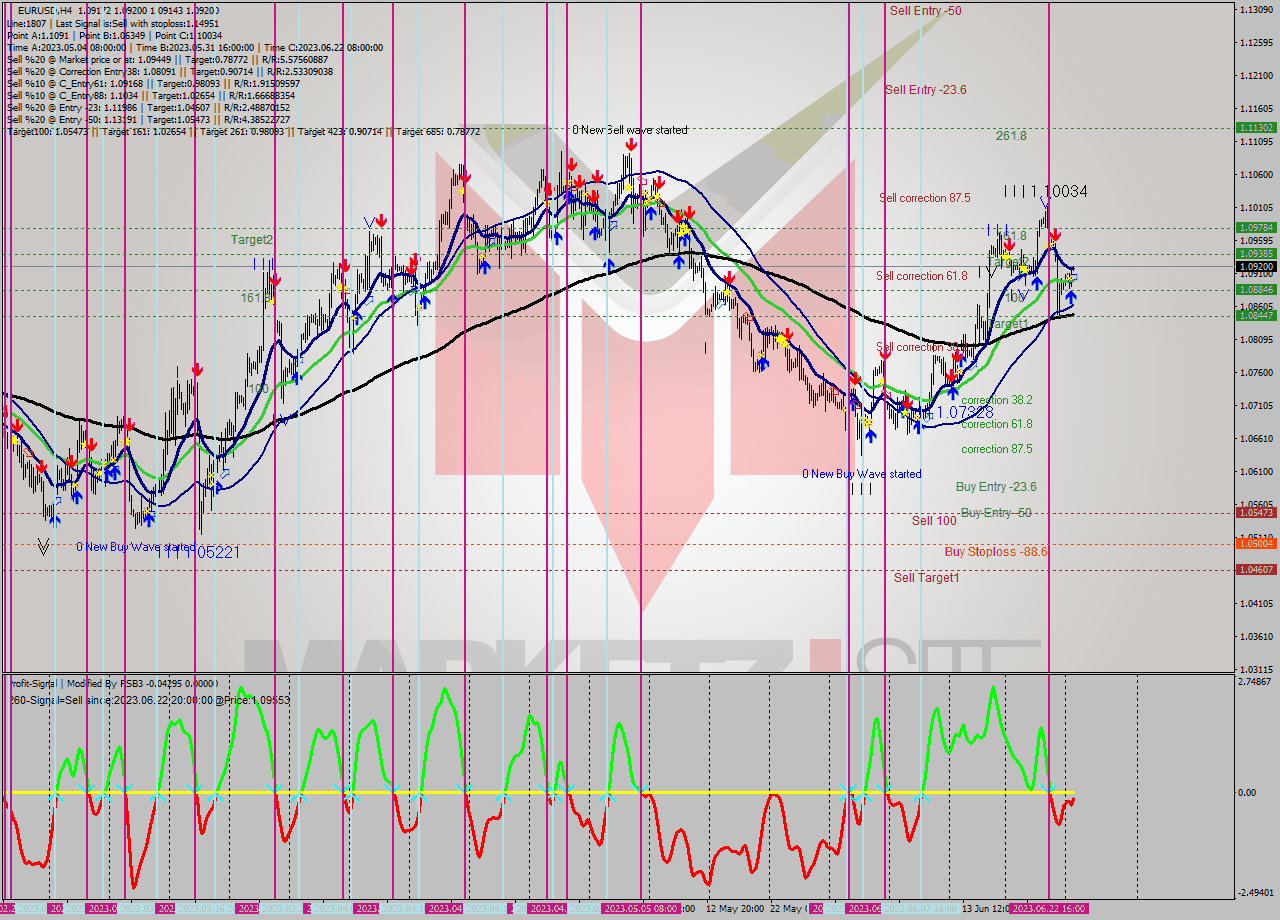Viewport: 1280px width, 920px height.
Task: Click 'Buy Stoploss -88.6' label
Action: [x=996, y=552]
